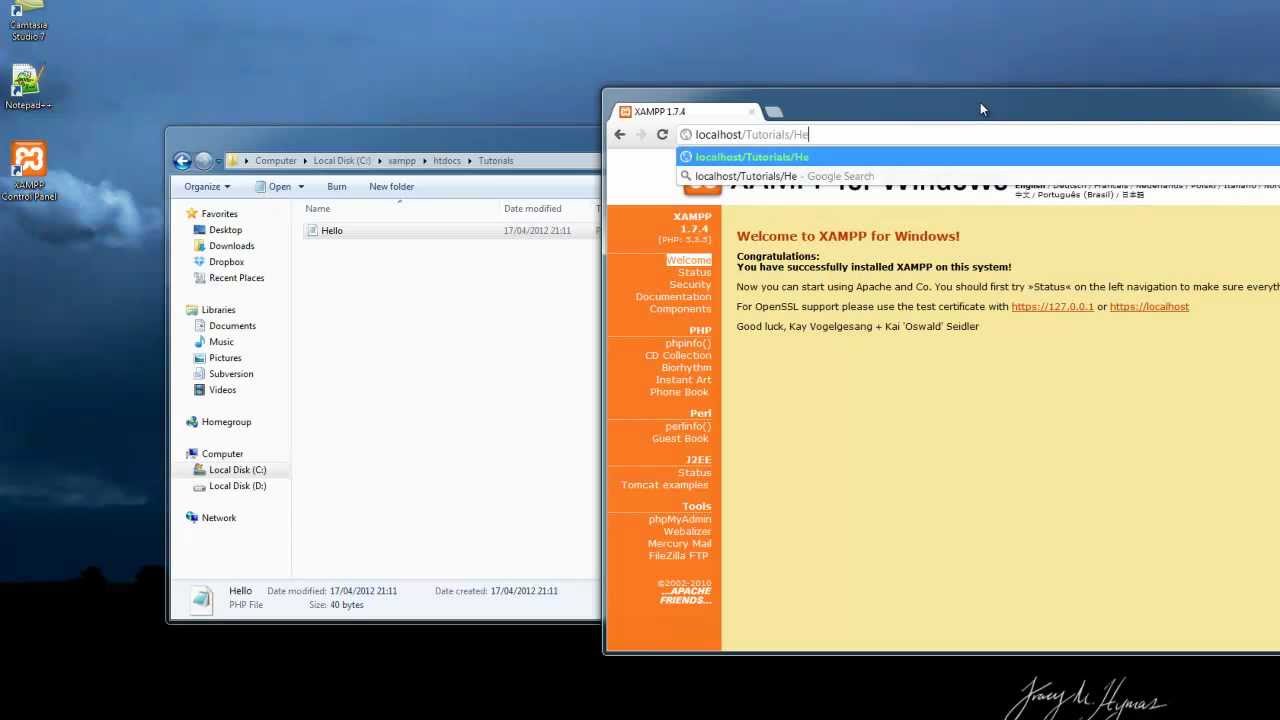
Task: Open https://localhost link
Action: pyautogui.click(x=1149, y=307)
